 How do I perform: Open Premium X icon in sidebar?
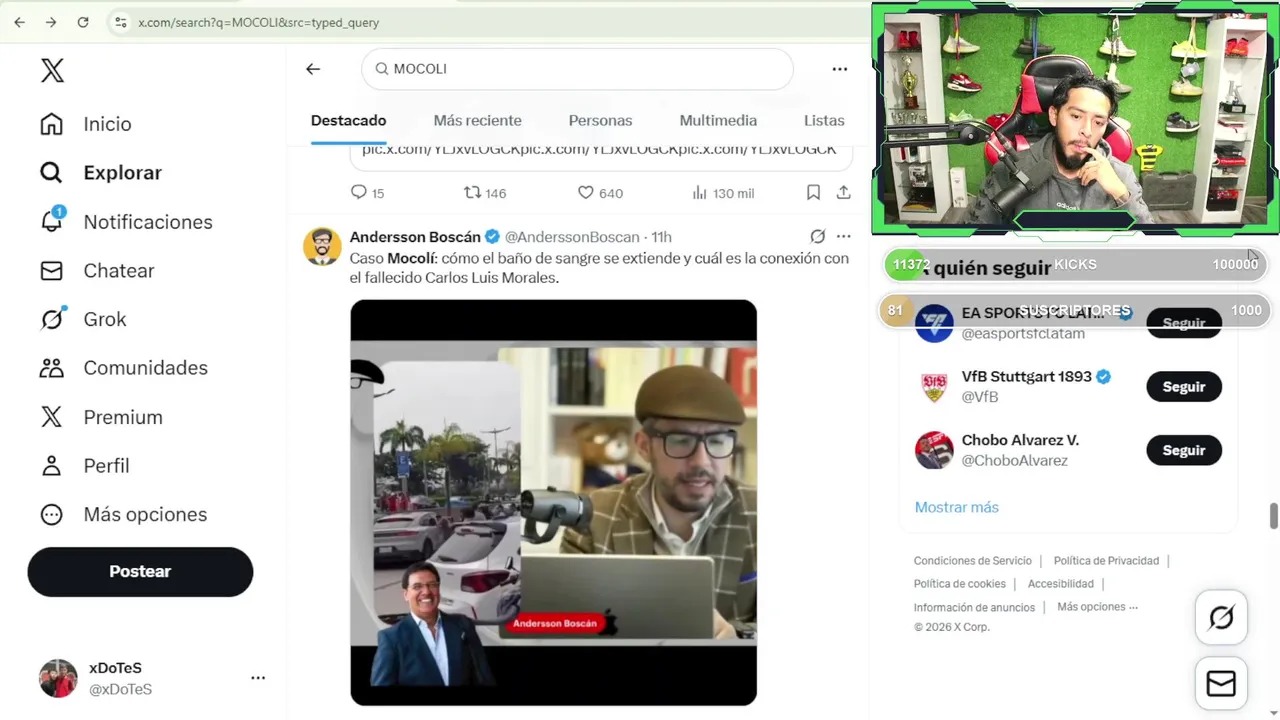51,417
